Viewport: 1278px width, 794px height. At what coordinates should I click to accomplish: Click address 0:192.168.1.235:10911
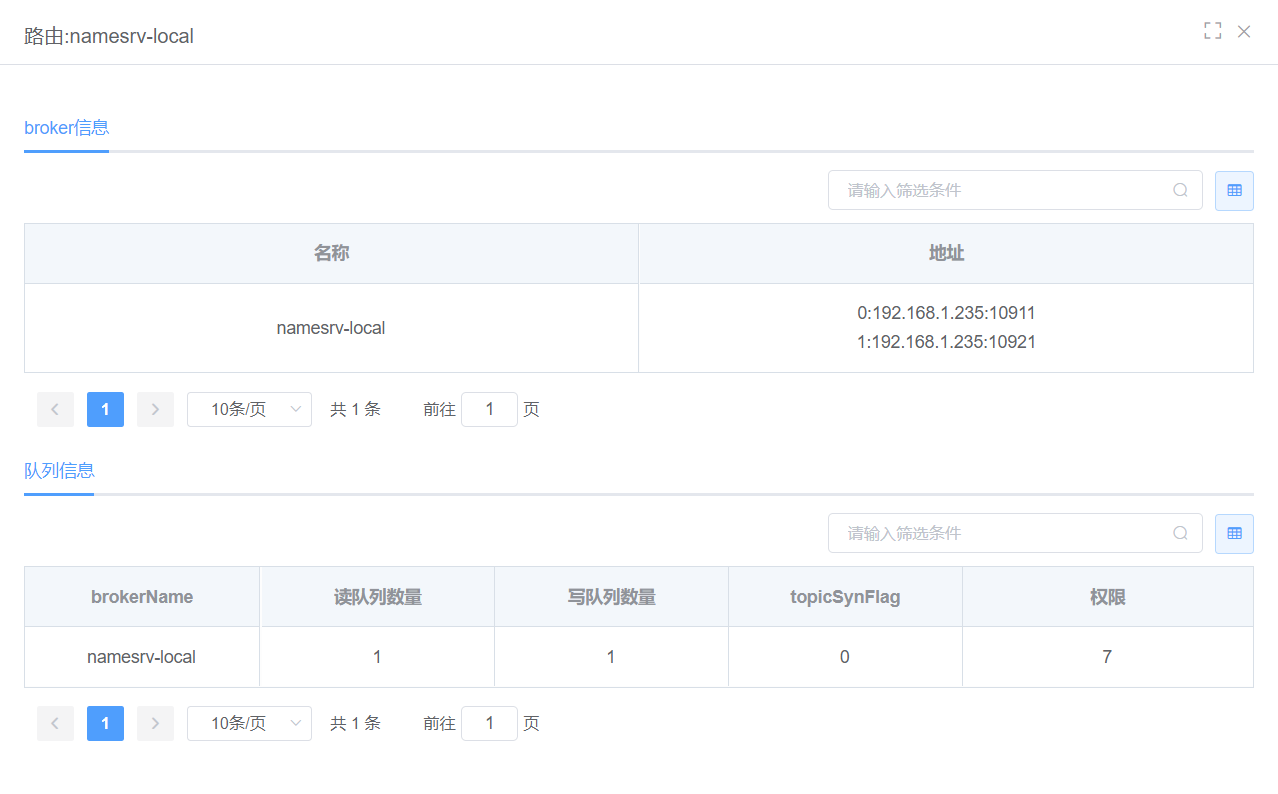coord(946,313)
